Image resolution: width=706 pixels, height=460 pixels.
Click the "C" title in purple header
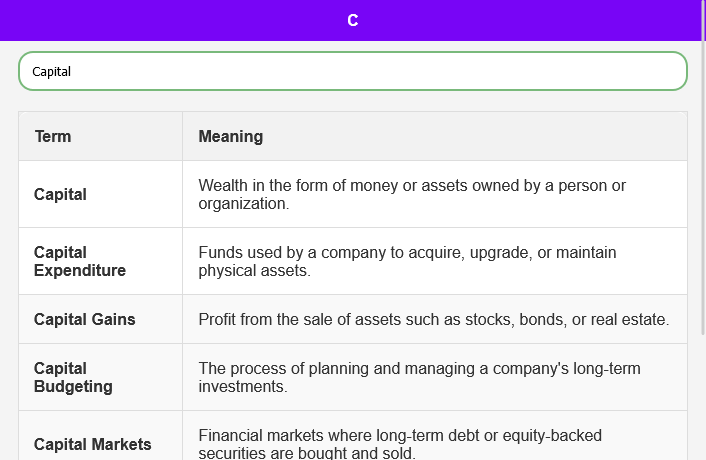point(352,20)
